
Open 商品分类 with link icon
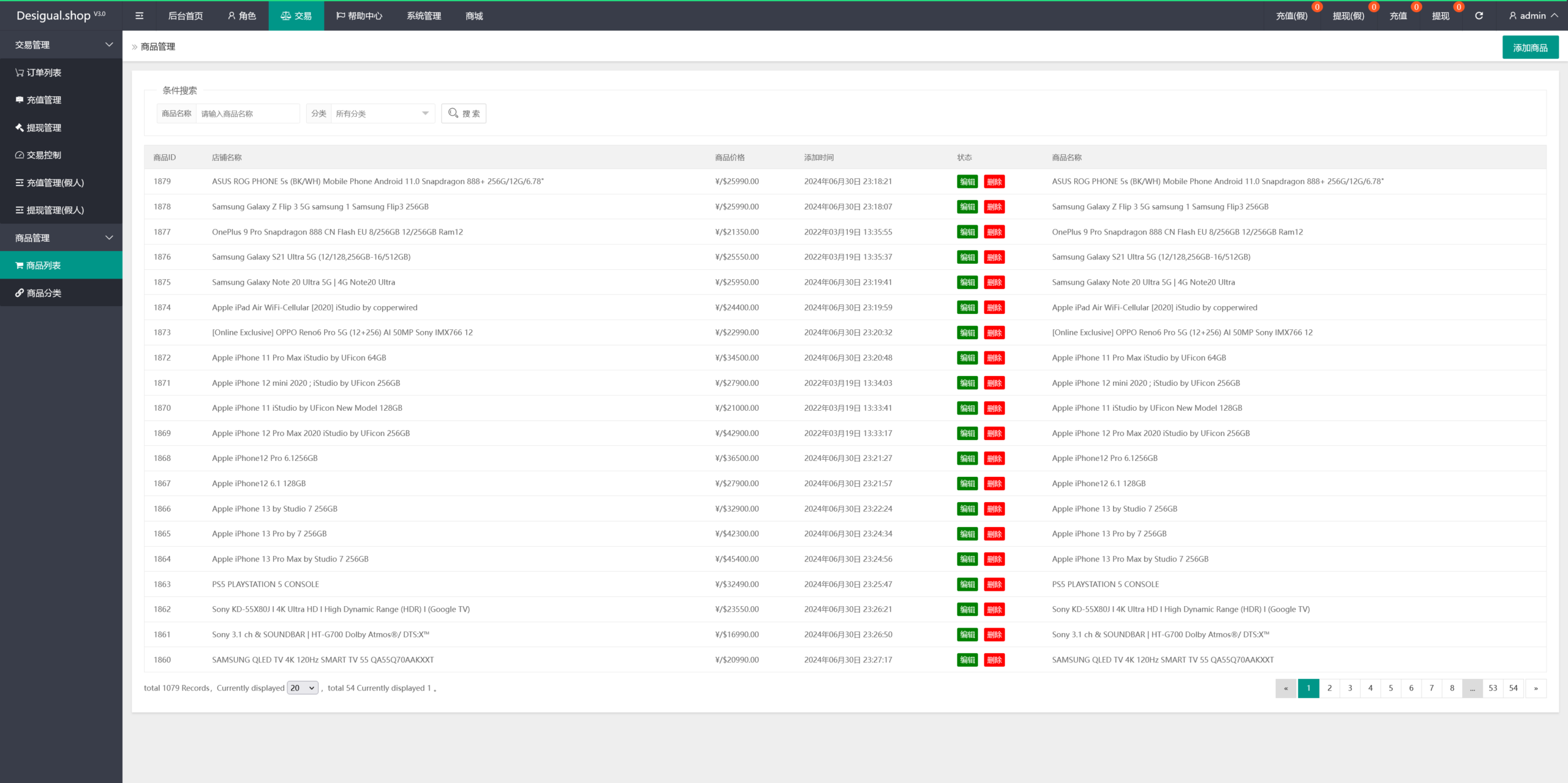(43, 293)
